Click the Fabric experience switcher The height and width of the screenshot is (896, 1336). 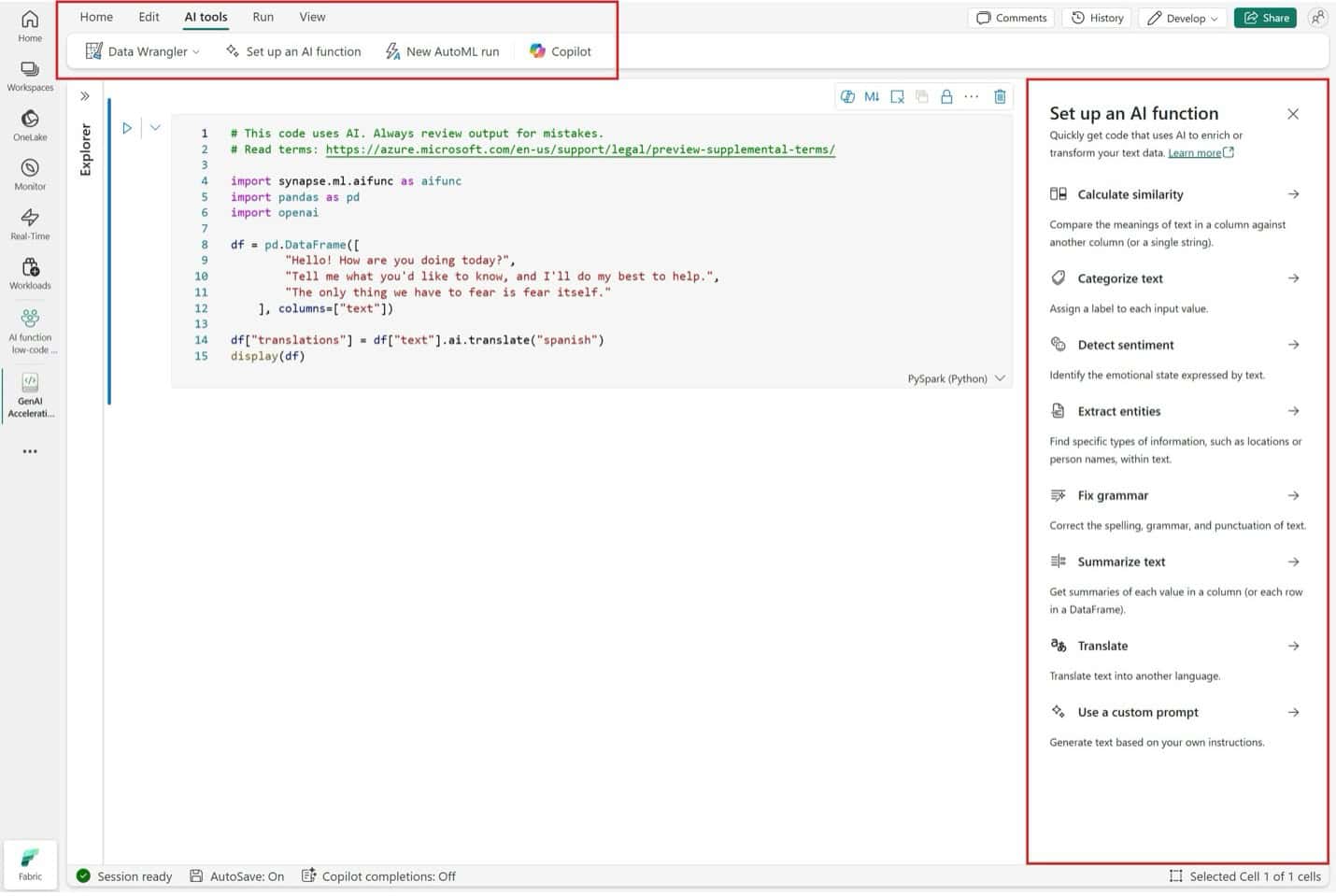click(x=30, y=864)
